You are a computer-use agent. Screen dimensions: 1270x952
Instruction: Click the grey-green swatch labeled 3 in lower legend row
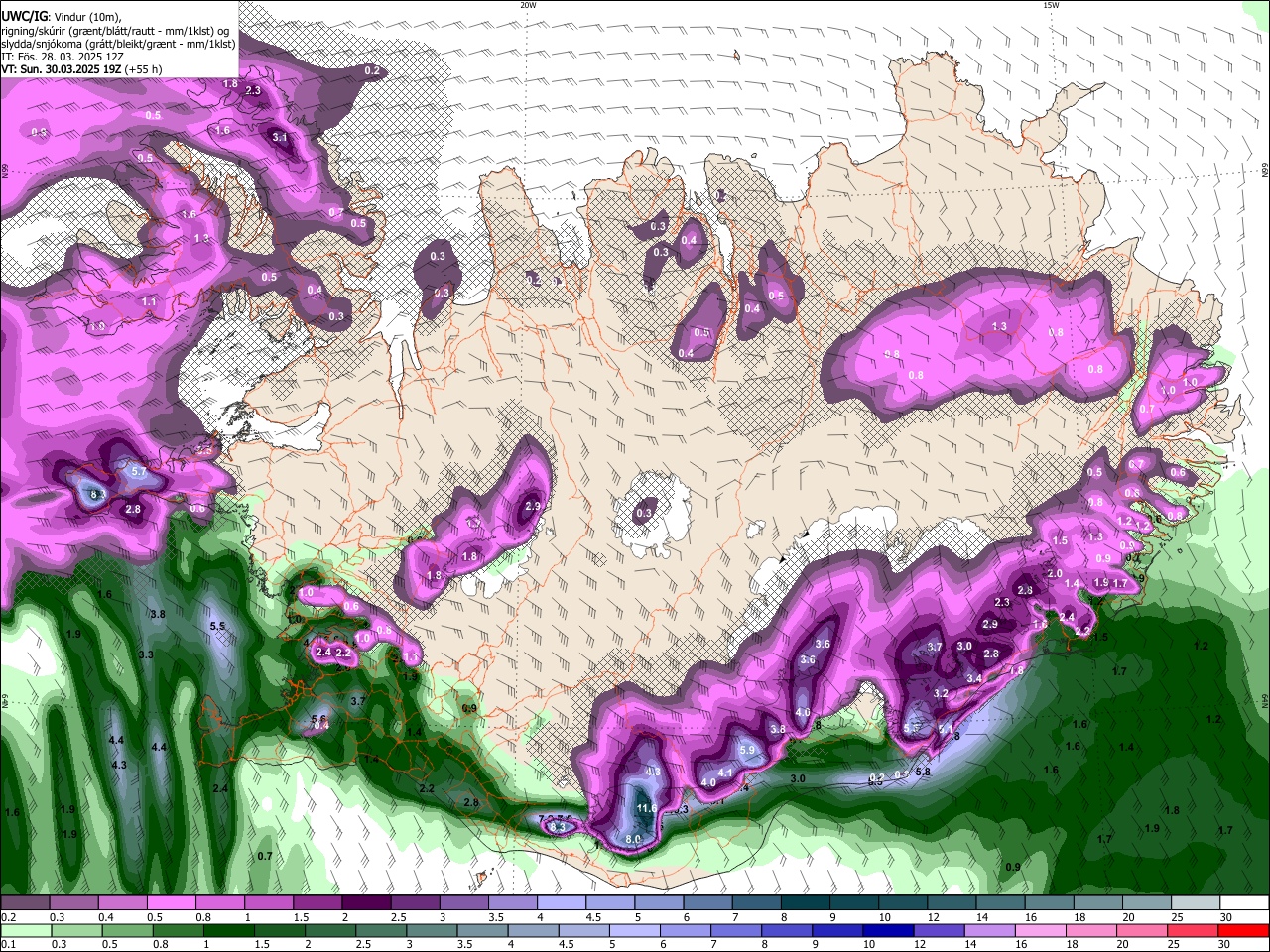point(433,931)
